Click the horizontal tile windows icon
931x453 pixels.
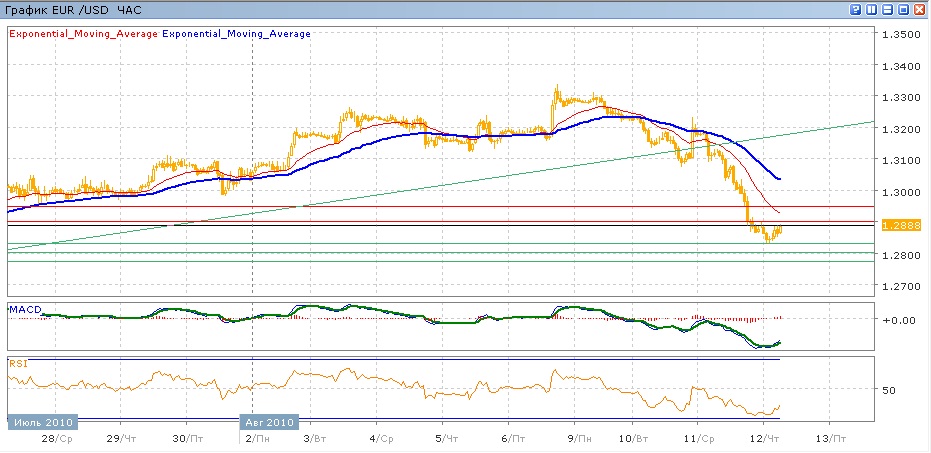[x=888, y=9]
